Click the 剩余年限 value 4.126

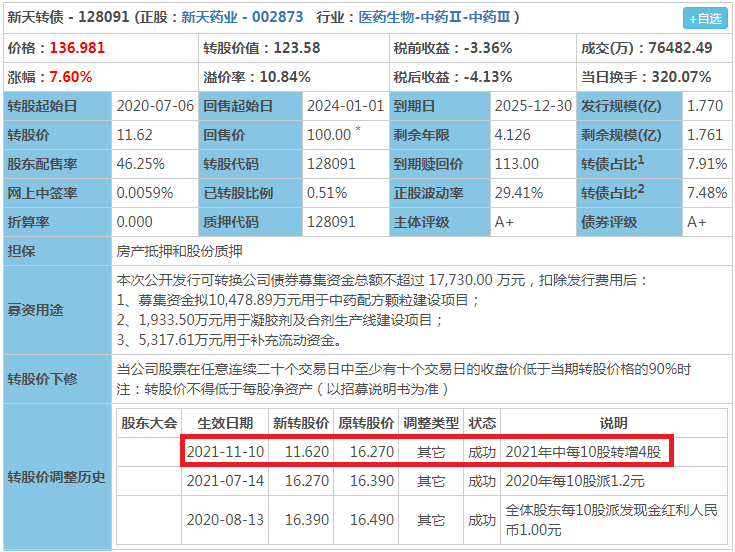(513, 135)
